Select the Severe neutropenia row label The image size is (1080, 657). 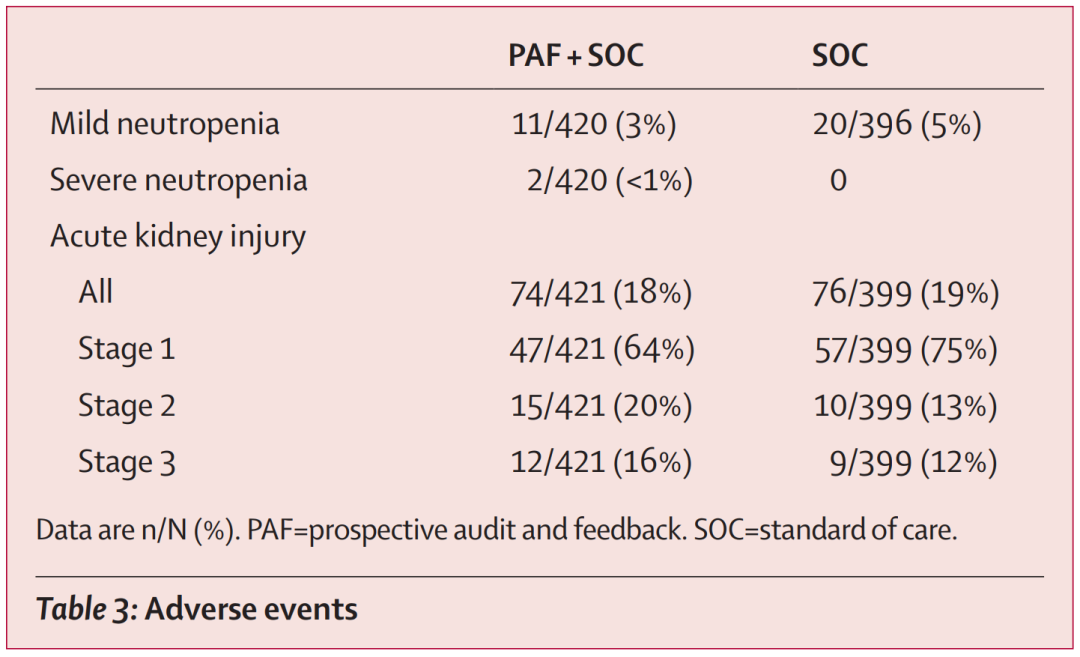point(179,180)
